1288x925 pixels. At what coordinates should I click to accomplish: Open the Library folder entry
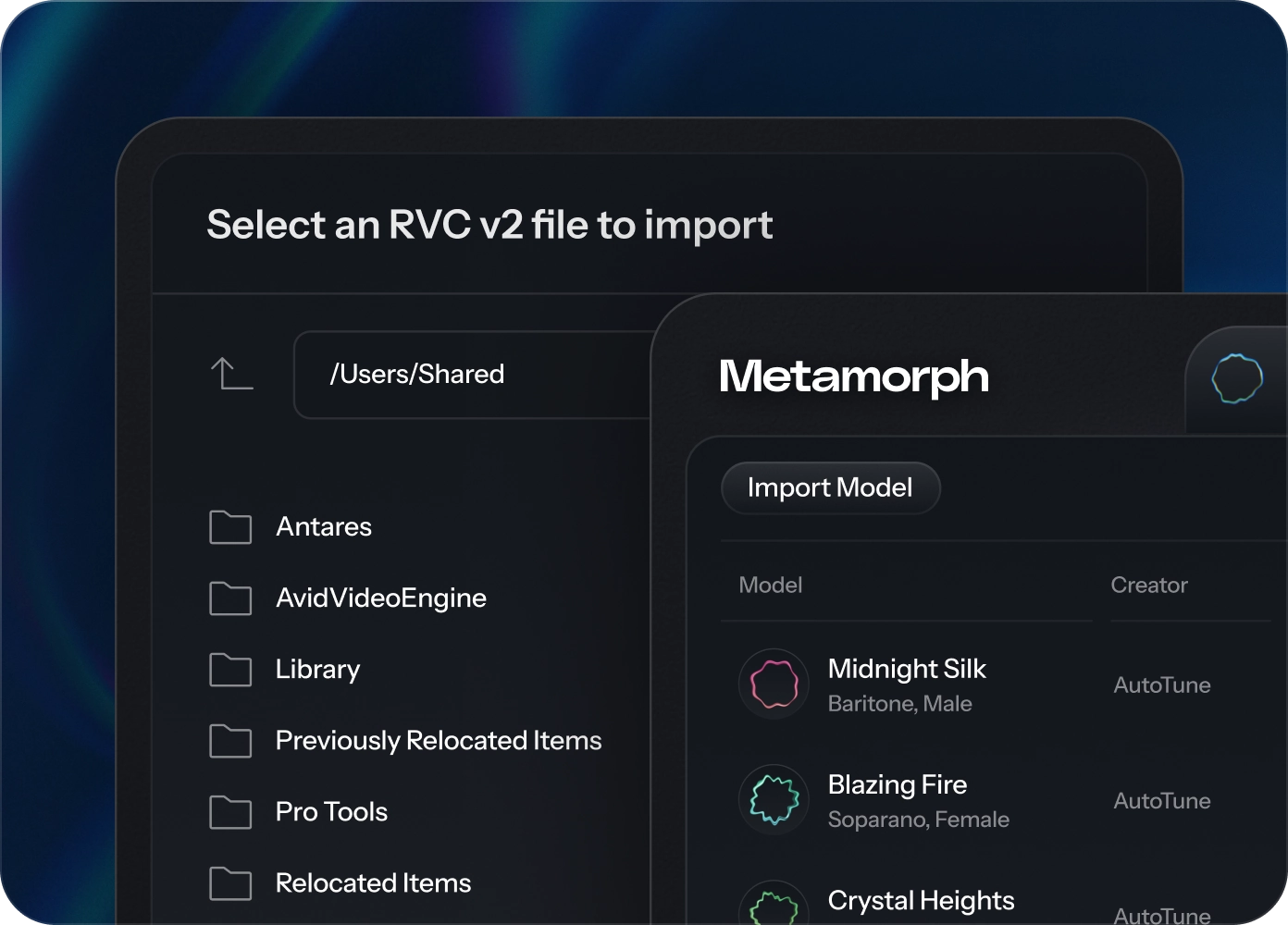pyautogui.click(x=317, y=669)
